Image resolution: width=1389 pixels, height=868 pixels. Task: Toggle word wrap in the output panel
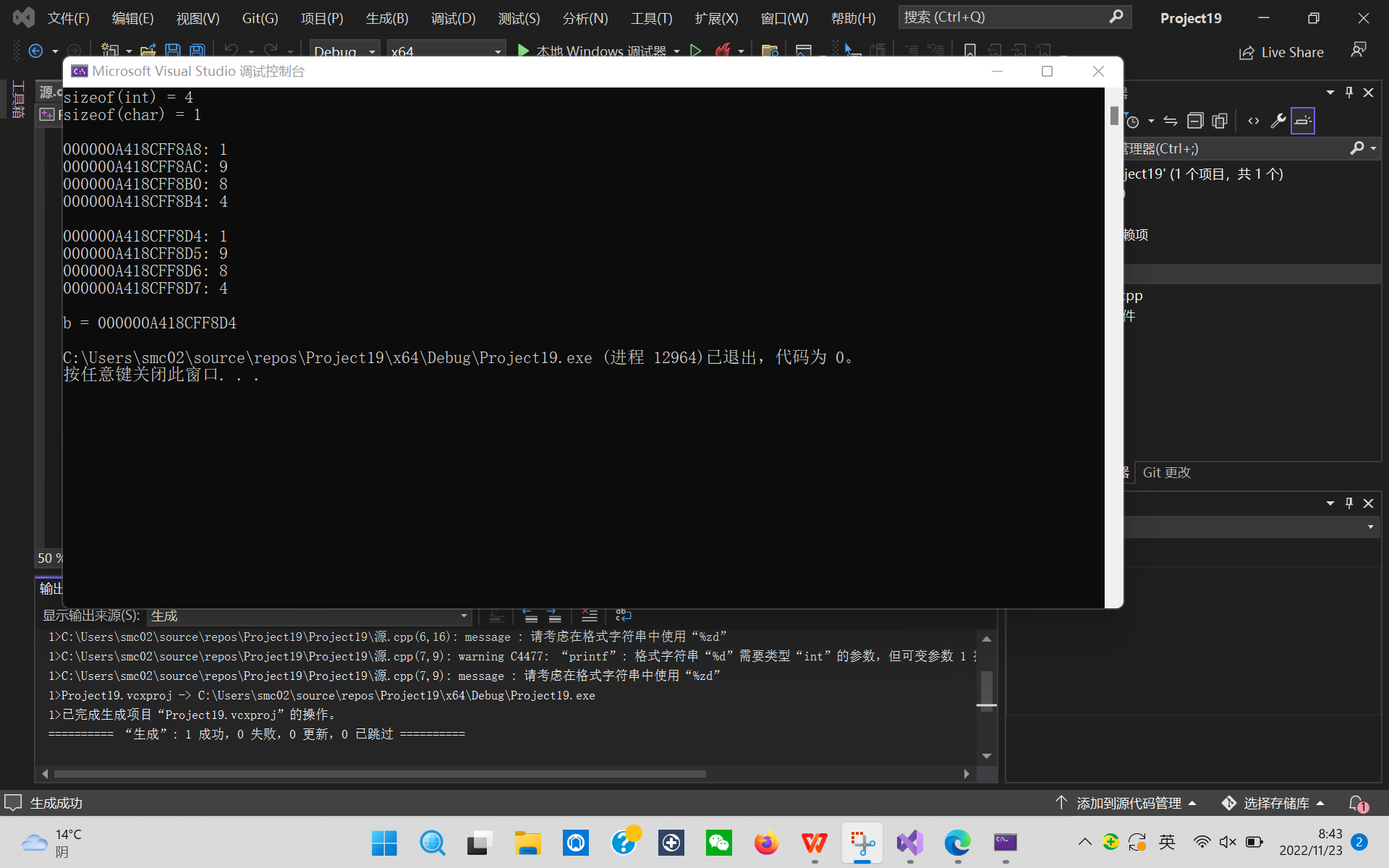[623, 616]
